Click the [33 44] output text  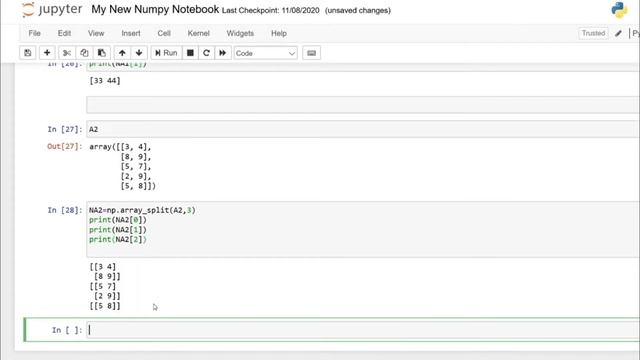pyautogui.click(x=105, y=81)
